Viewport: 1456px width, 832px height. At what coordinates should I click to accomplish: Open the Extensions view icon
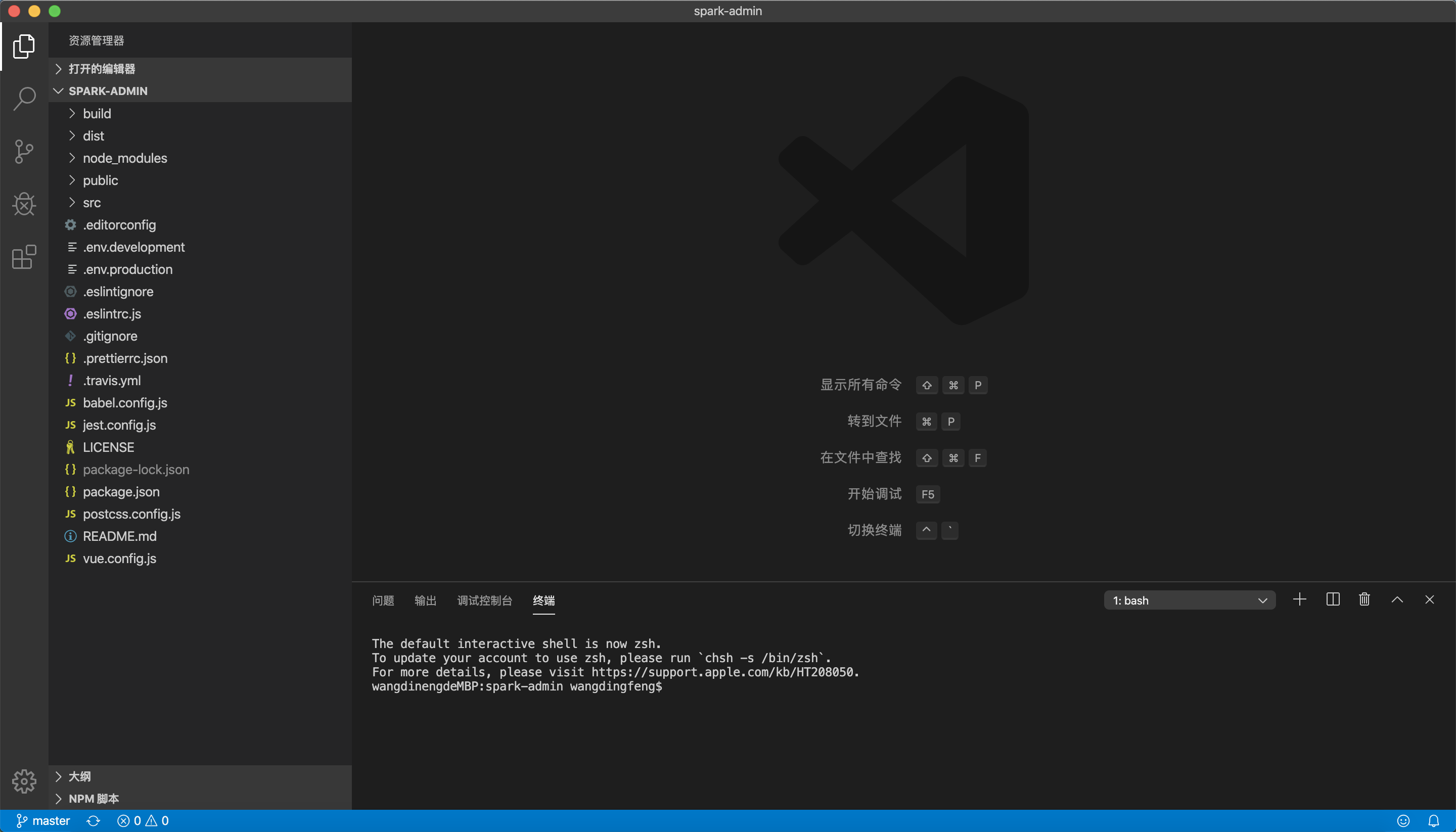[x=24, y=257]
